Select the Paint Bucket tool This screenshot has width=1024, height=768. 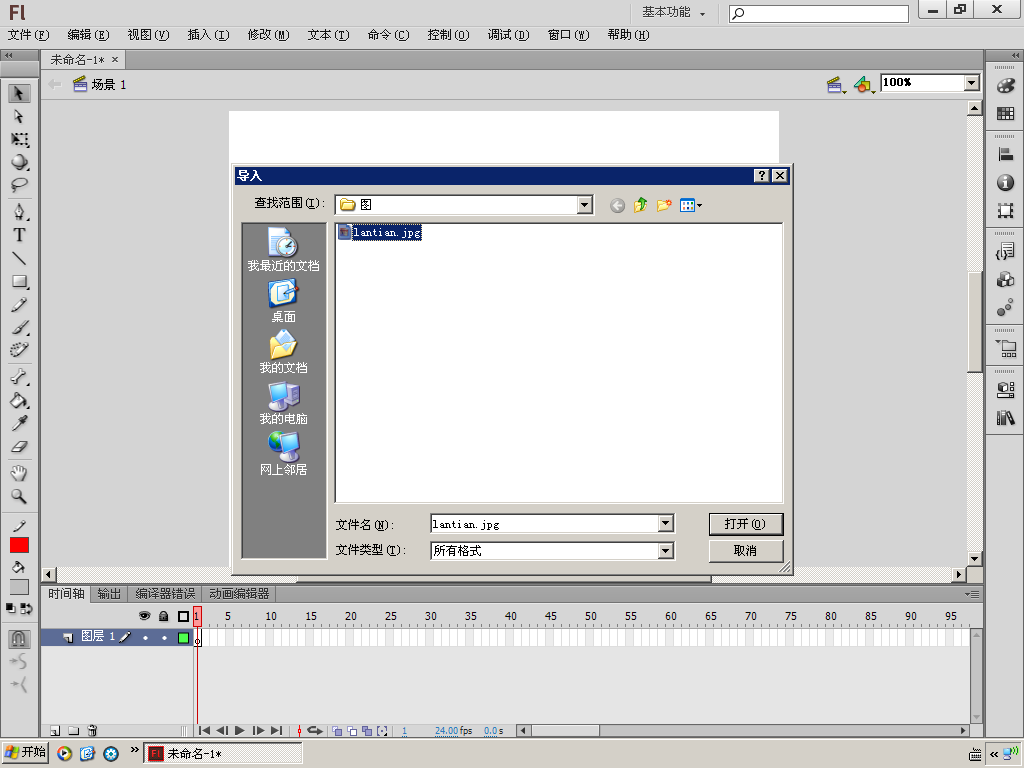[19, 400]
